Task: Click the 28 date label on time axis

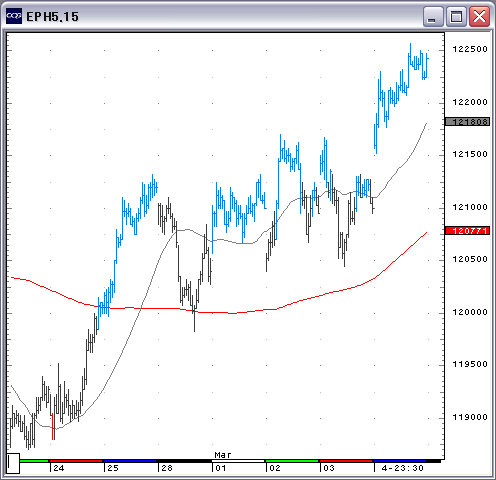Action: (167, 468)
